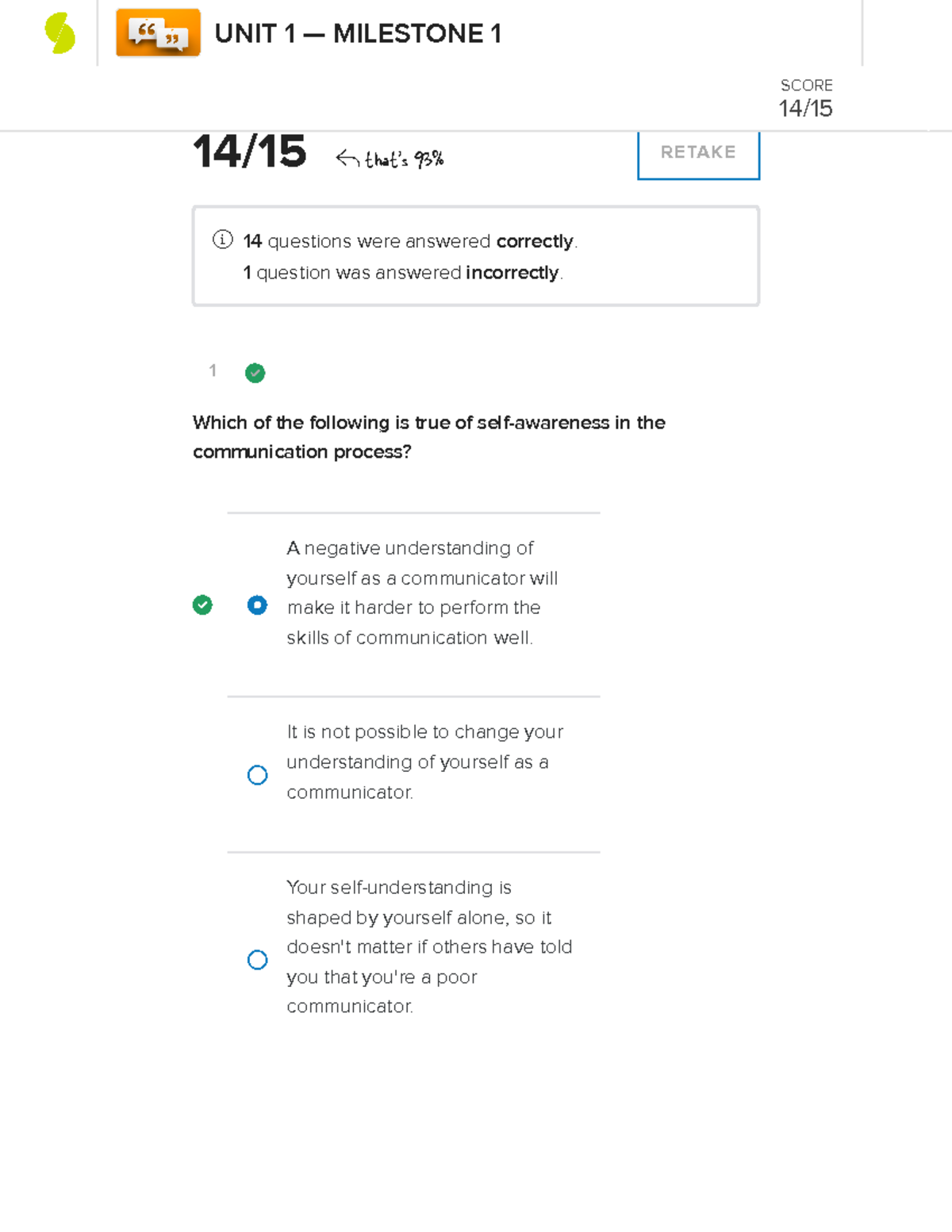Click the UNIT 1 — MILESTONE 1 title
This screenshot has width=952, height=1232.
click(x=358, y=34)
